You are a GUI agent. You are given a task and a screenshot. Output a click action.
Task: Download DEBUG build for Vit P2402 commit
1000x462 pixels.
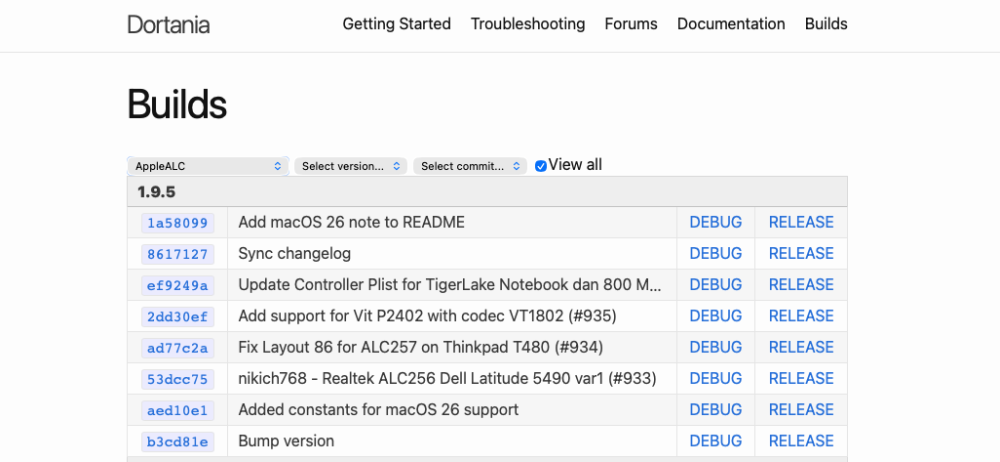(716, 316)
